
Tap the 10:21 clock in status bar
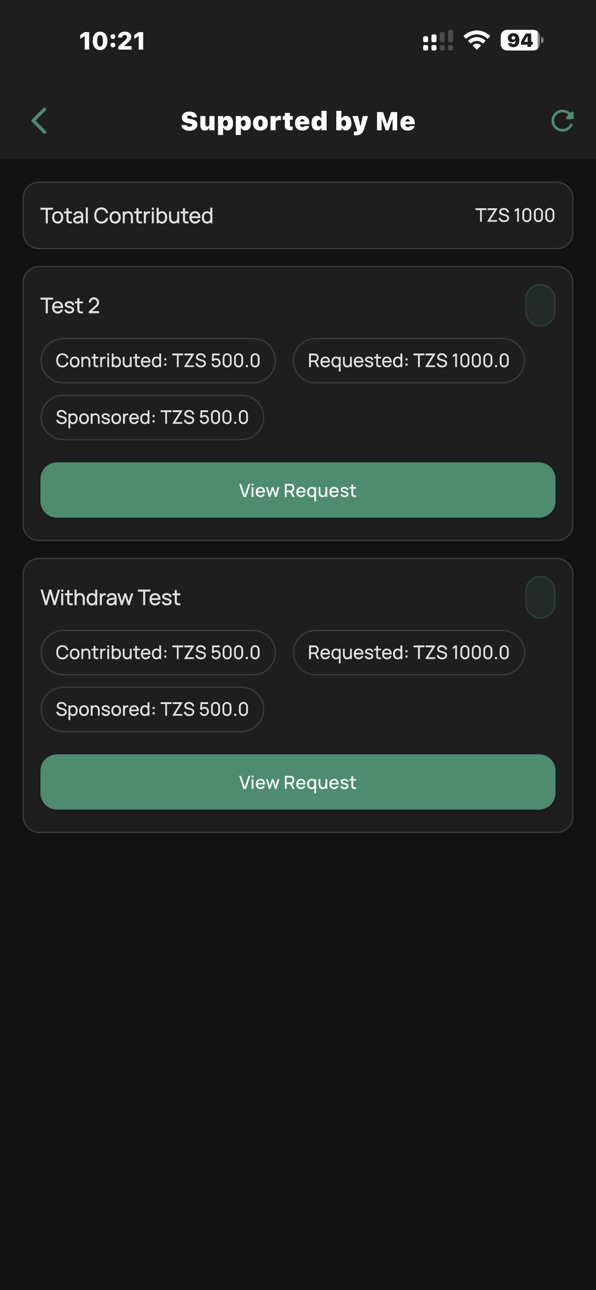tap(112, 41)
